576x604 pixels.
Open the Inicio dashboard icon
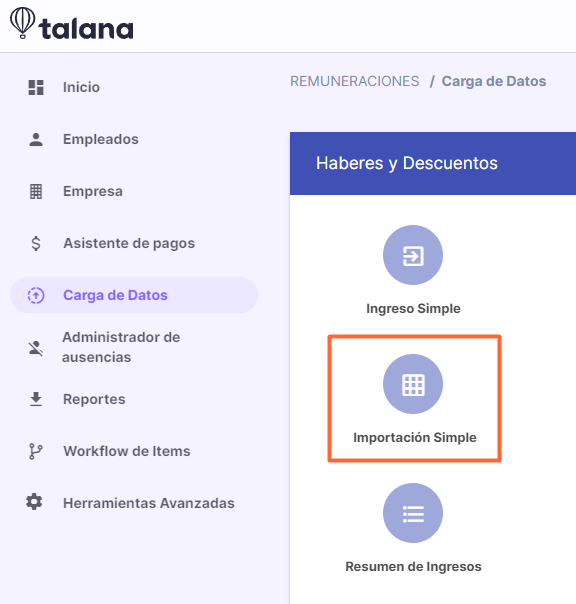(36, 87)
